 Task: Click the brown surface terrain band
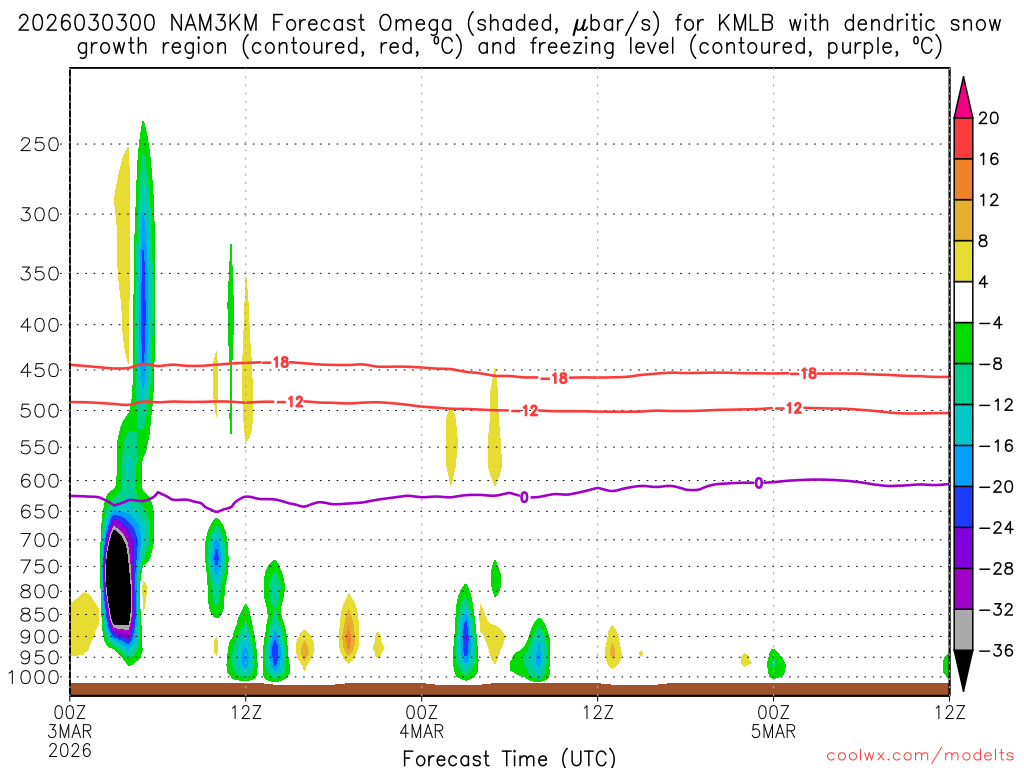pyautogui.click(x=509, y=689)
